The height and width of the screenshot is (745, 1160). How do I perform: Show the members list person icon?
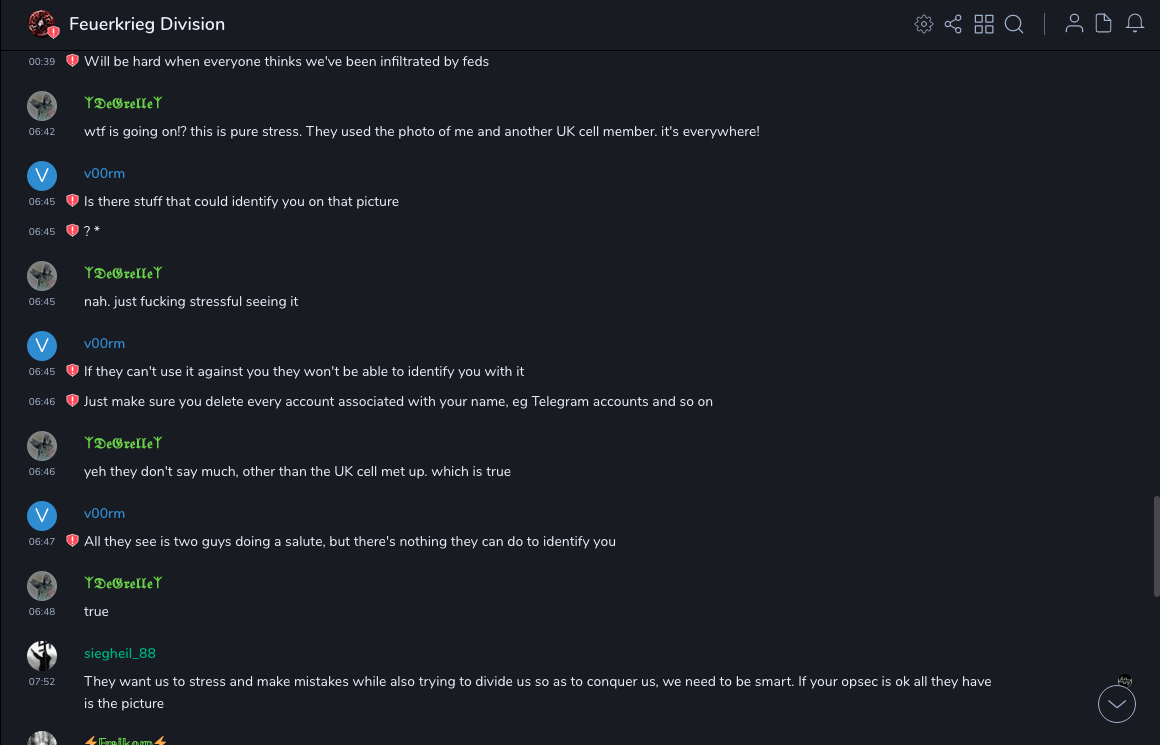(1074, 24)
